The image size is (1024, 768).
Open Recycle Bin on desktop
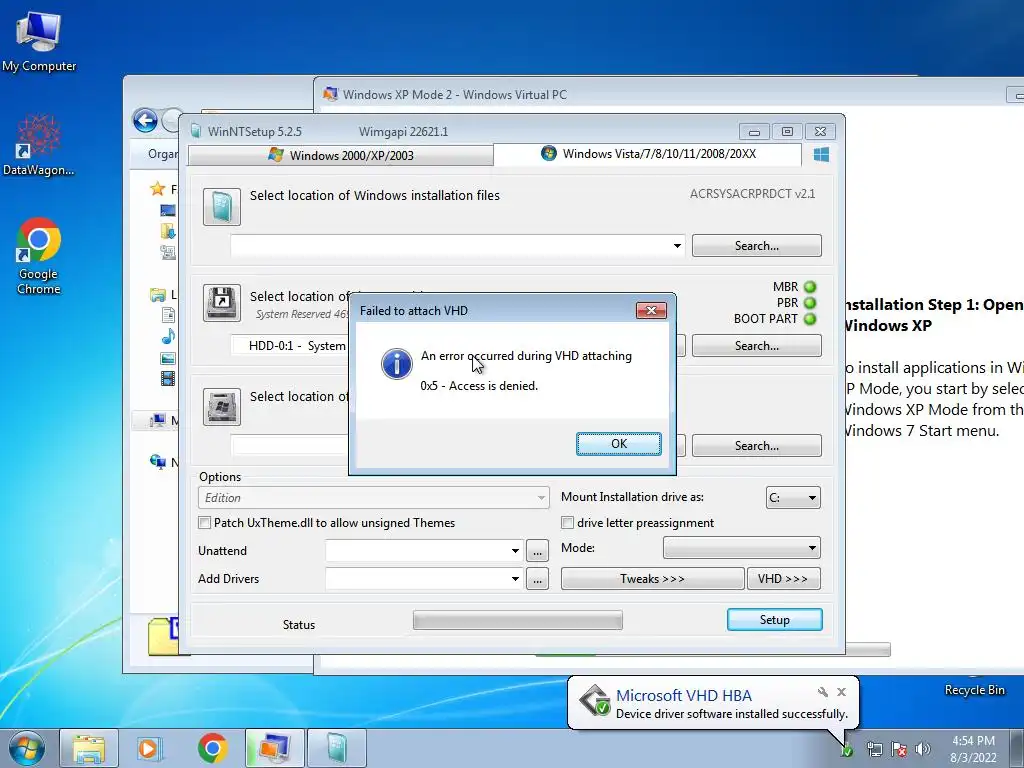(974, 690)
